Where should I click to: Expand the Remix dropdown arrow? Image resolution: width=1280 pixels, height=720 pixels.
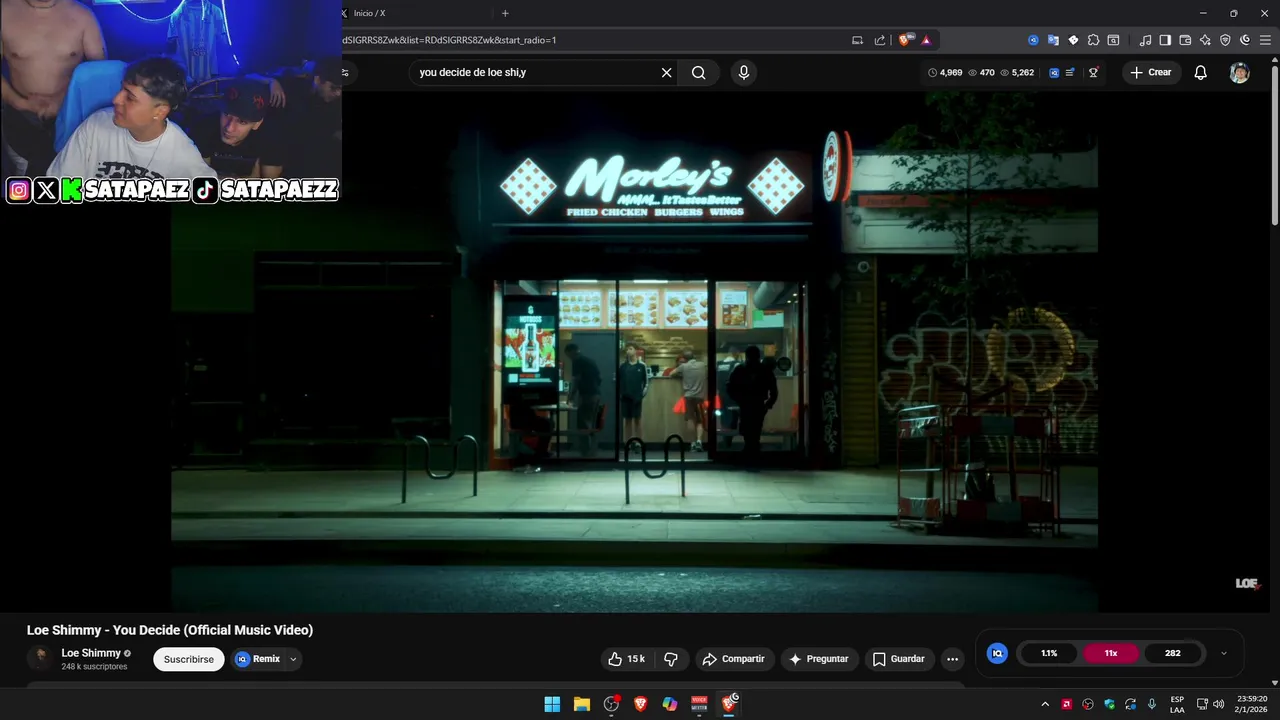click(293, 659)
